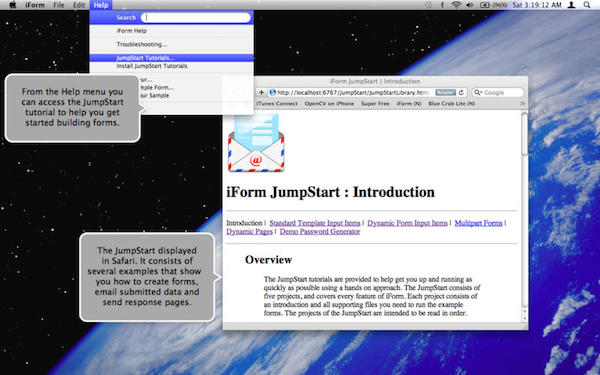Open Spotlight search magnifier
600x375 pixels.
click(x=587, y=5)
